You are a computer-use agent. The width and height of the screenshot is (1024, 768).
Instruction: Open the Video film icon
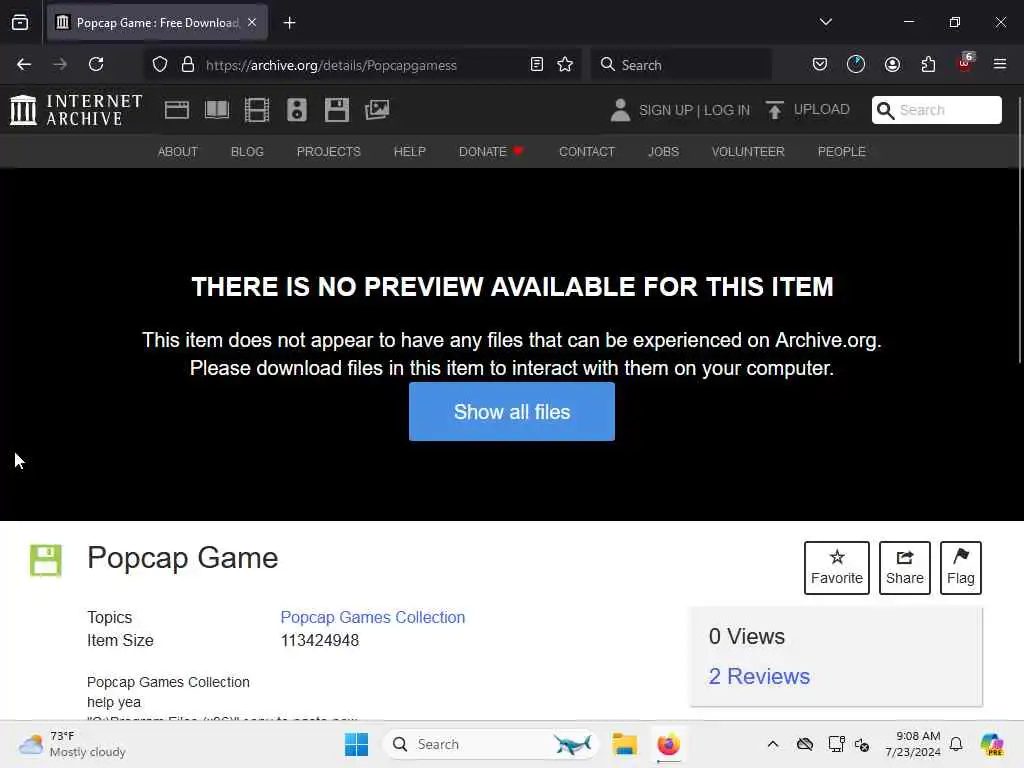coord(257,110)
